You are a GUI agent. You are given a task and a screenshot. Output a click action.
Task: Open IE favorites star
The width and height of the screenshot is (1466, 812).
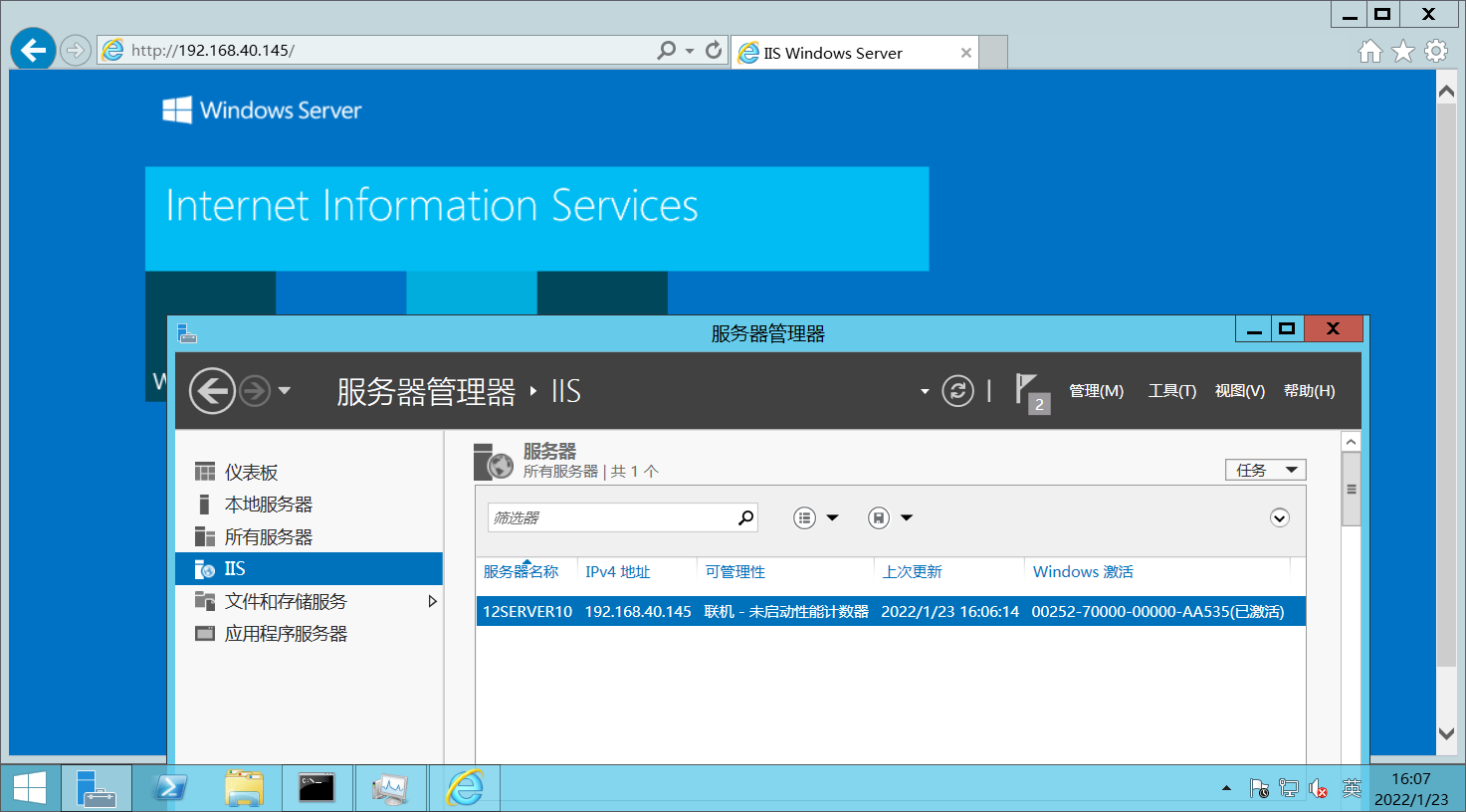click(1403, 51)
